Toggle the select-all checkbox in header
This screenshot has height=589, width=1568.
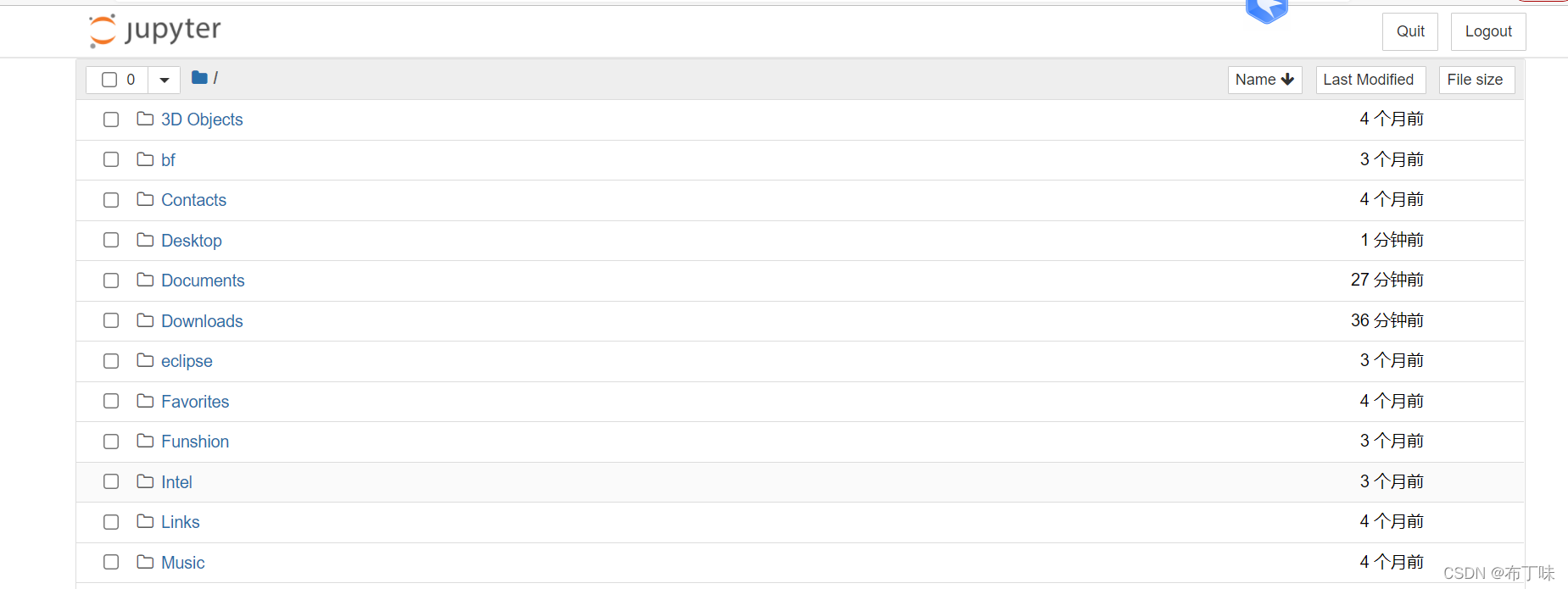pyautogui.click(x=109, y=80)
